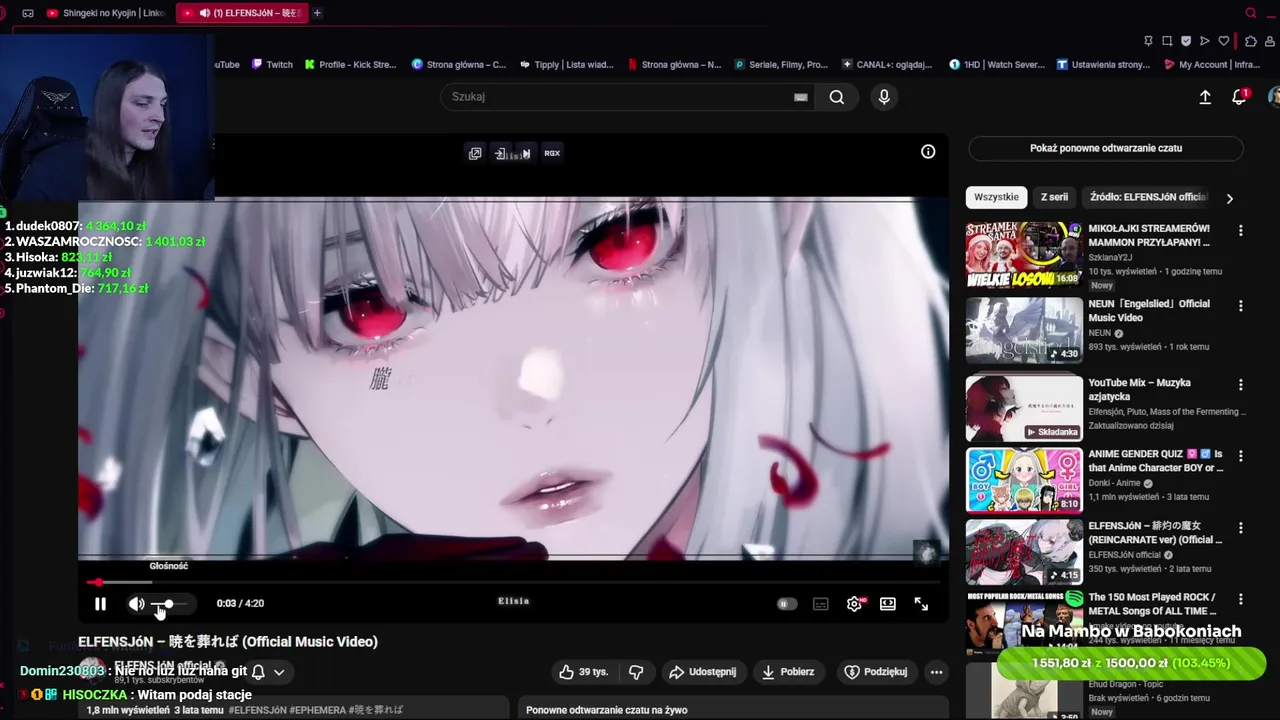
Task: Click browser snapshot crop icon
Action: 1167,41
